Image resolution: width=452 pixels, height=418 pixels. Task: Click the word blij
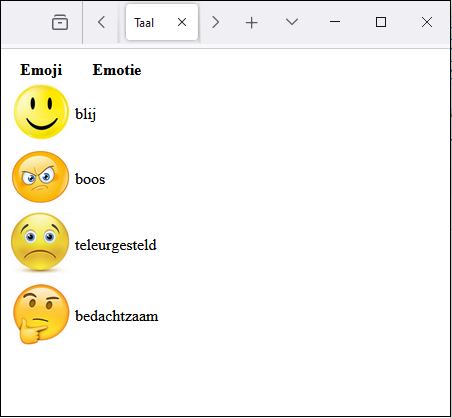tap(86, 114)
